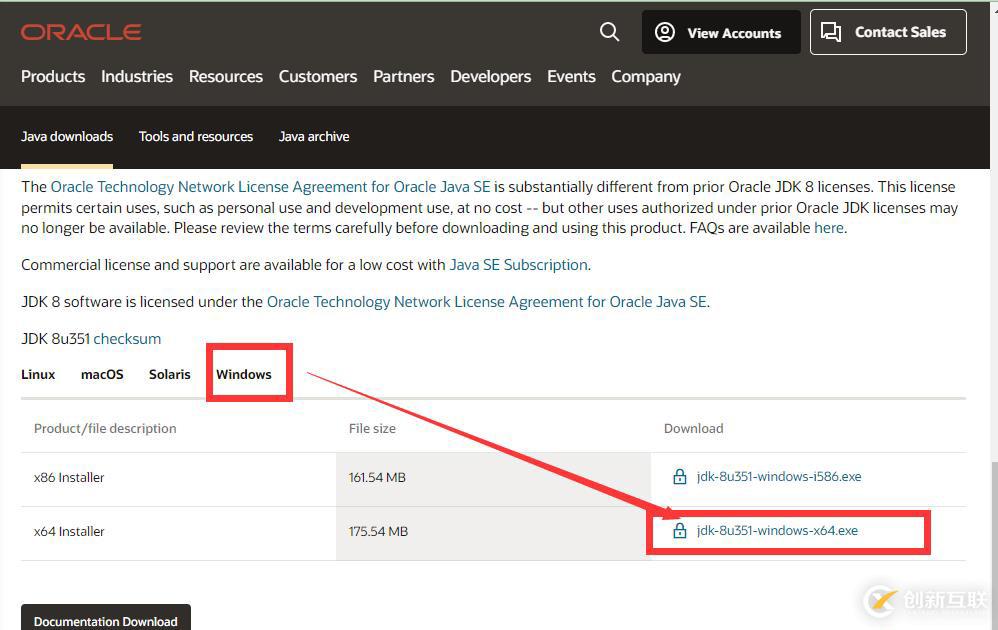The image size is (998, 630).
Task: Click the Contact Sales button
Action: point(887,32)
